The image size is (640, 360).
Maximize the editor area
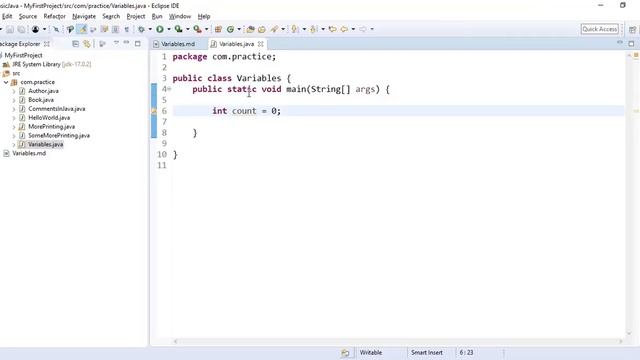631,43
